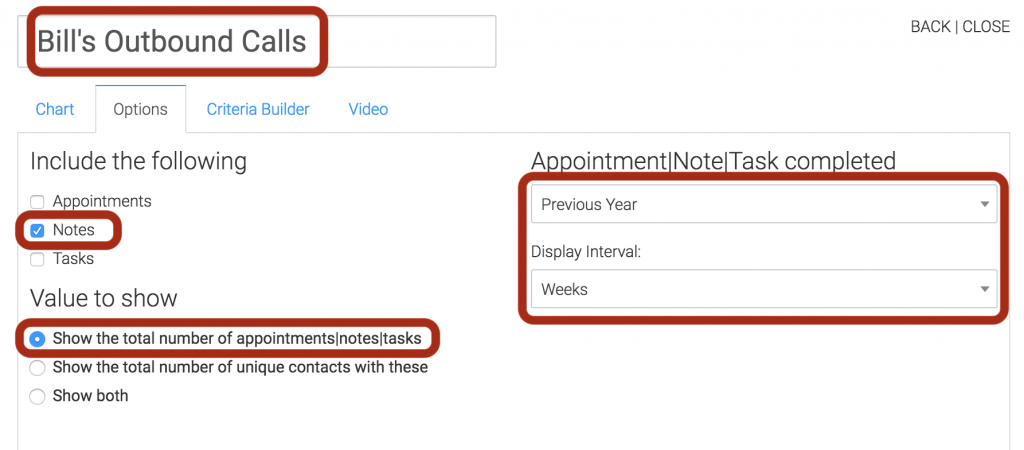Viewport: 1024px width, 450px height.
Task: Expand the Display Interval Weeks dropdown
Action: click(x=763, y=289)
